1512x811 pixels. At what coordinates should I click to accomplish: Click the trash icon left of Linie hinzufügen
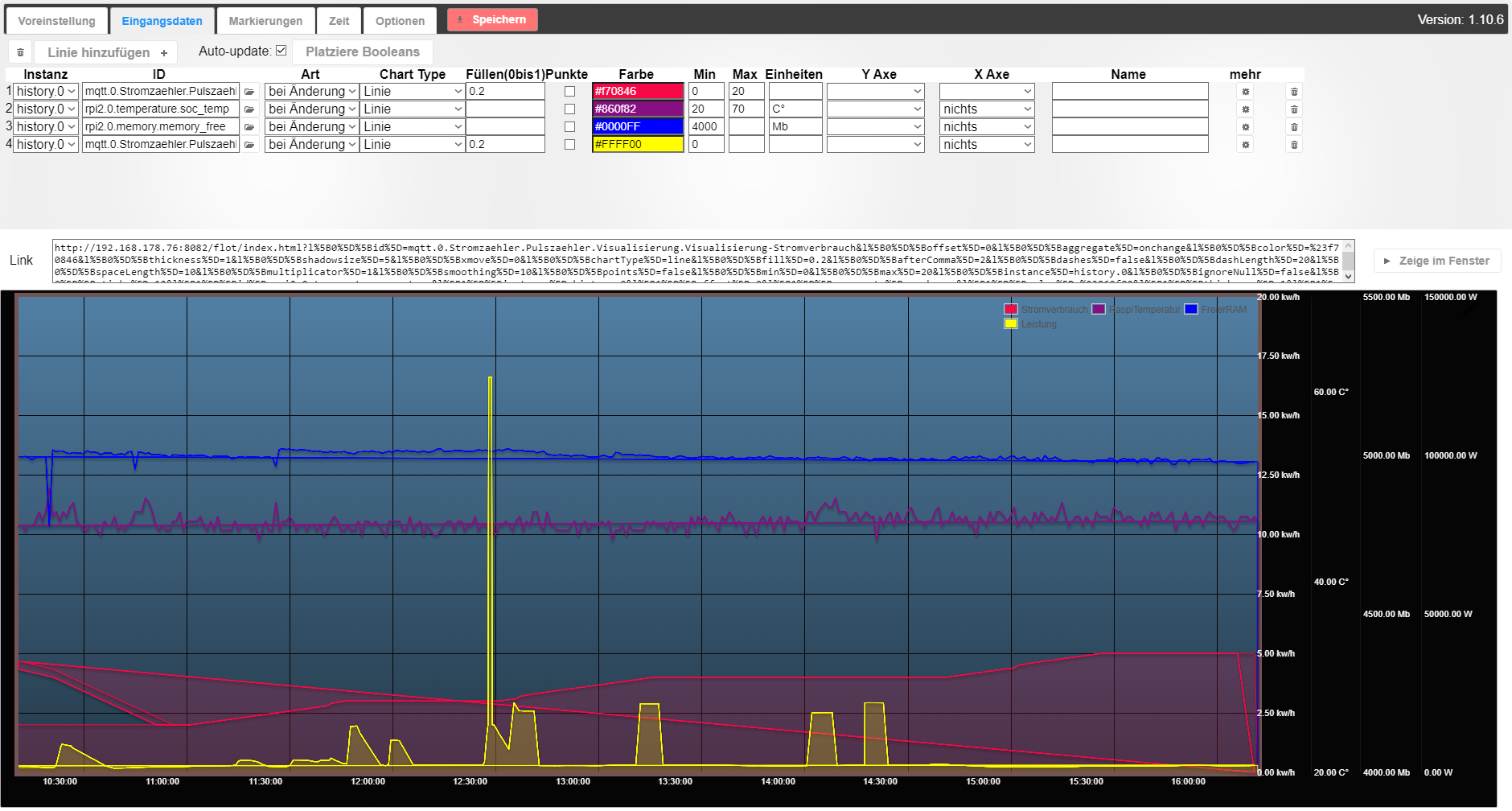coord(20,52)
